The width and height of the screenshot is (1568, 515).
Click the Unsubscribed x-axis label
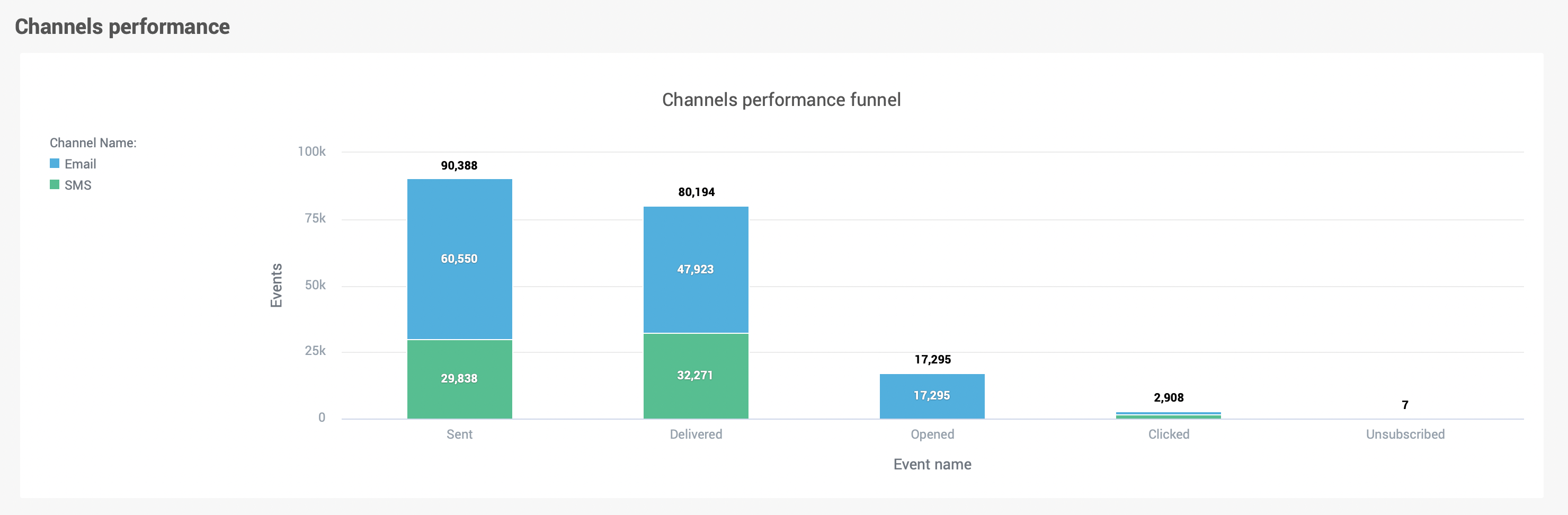pos(1404,434)
